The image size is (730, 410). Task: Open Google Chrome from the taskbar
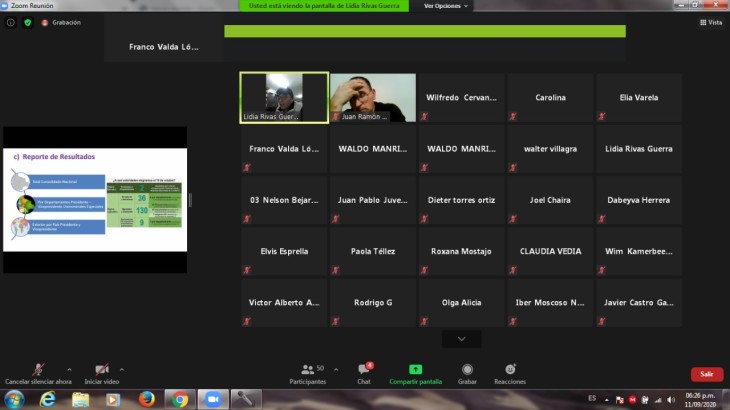point(179,399)
